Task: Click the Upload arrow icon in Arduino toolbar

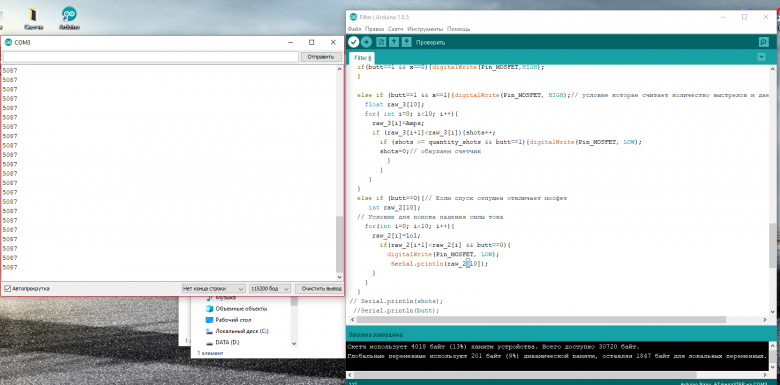Action: click(366, 42)
